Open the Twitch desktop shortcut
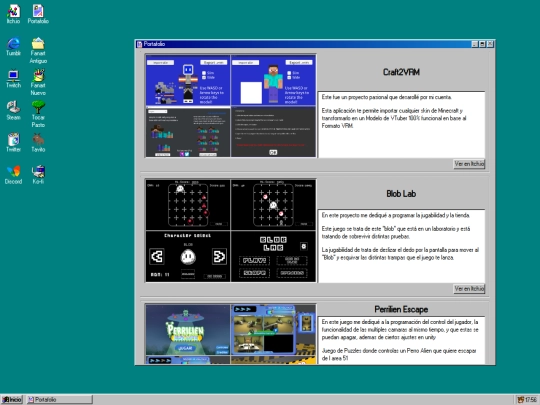 tap(13, 79)
